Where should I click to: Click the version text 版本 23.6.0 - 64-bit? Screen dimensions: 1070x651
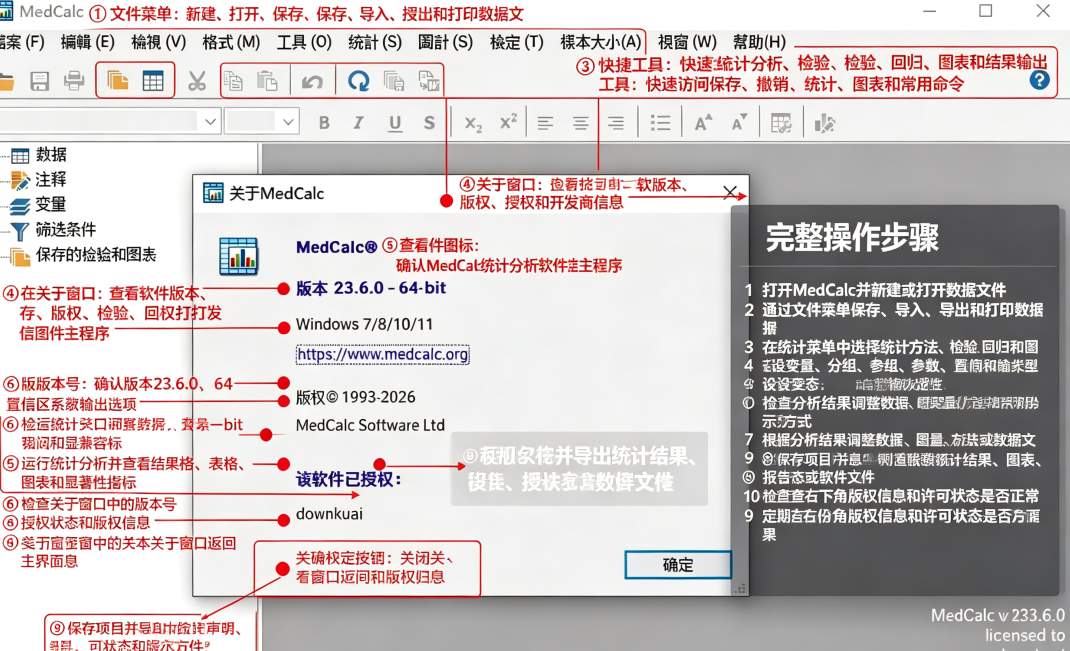click(371, 289)
